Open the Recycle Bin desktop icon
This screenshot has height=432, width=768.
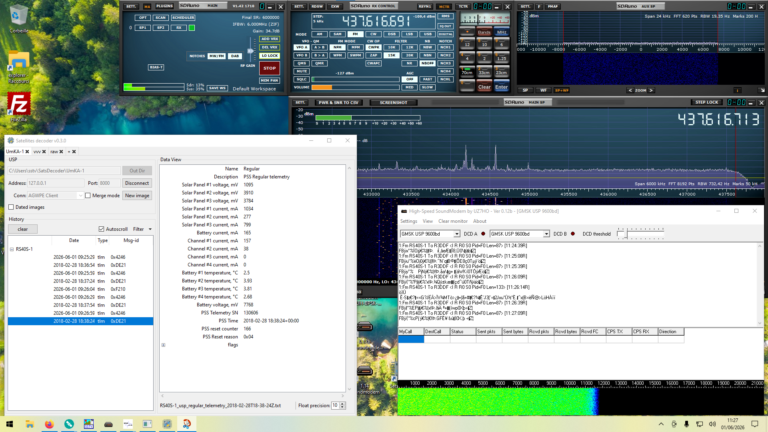[19, 18]
